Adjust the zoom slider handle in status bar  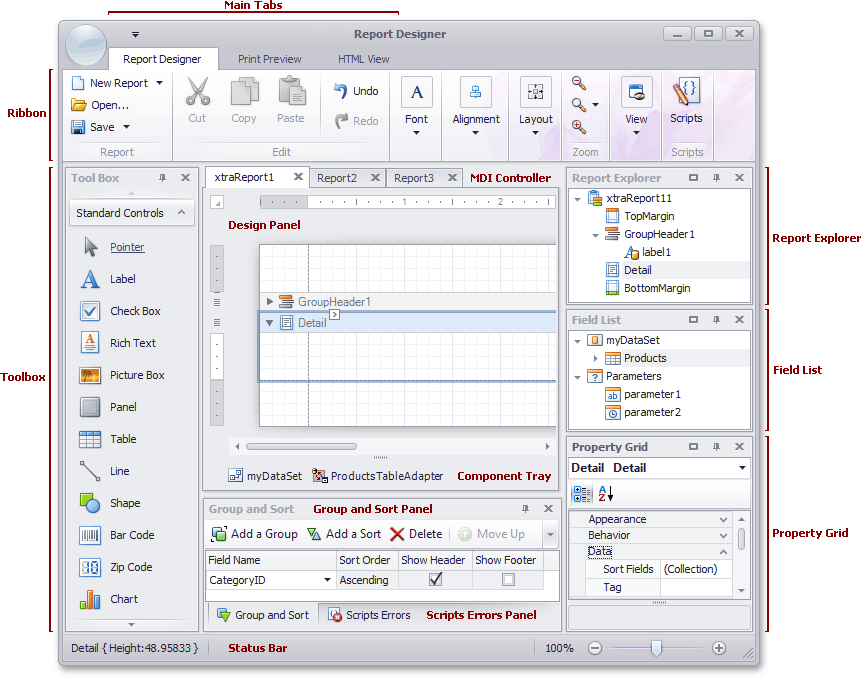tap(656, 648)
